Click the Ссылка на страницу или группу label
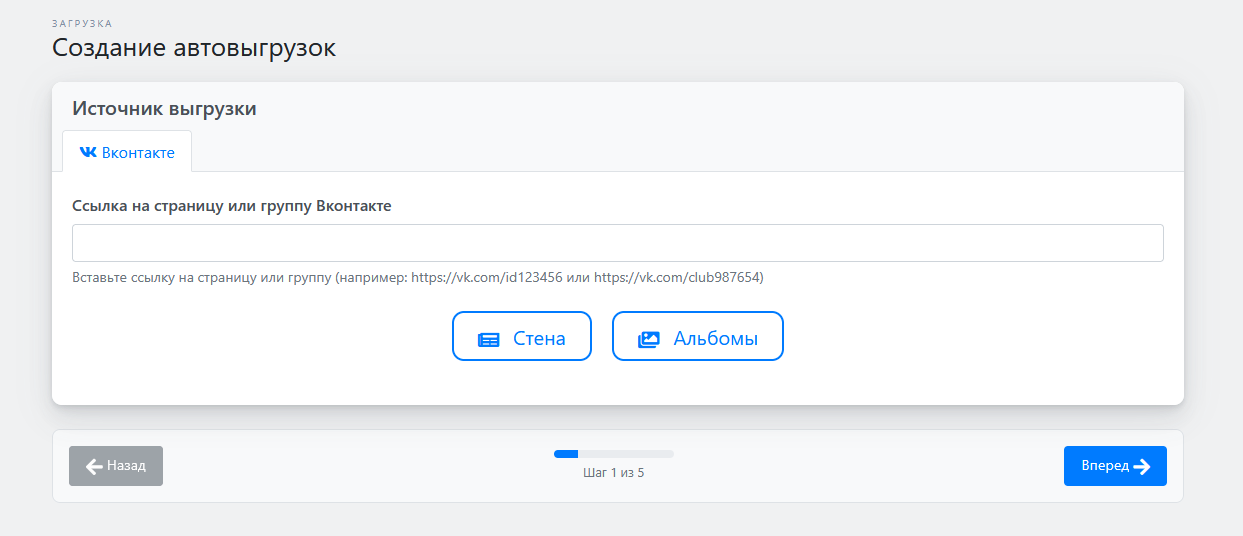This screenshot has height=536, width=1243. [232, 206]
